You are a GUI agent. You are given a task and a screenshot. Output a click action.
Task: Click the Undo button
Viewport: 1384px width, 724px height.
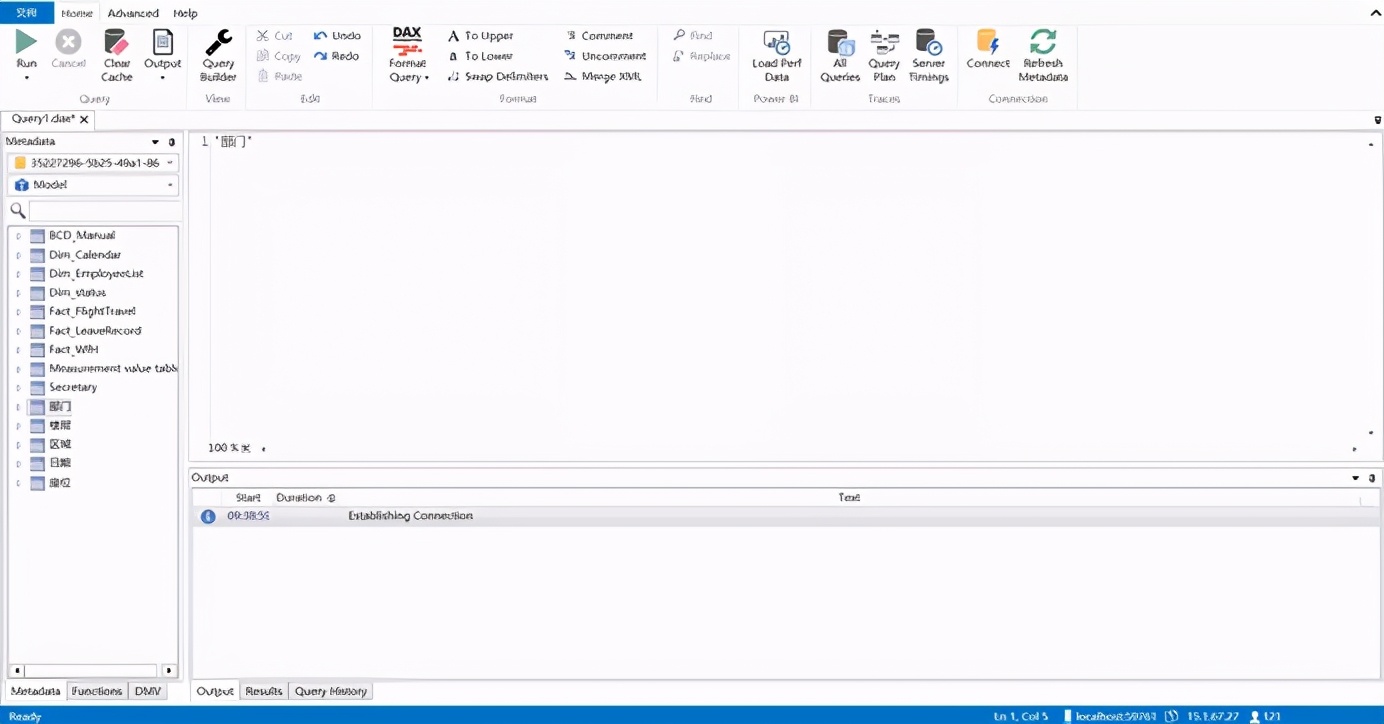(337, 36)
